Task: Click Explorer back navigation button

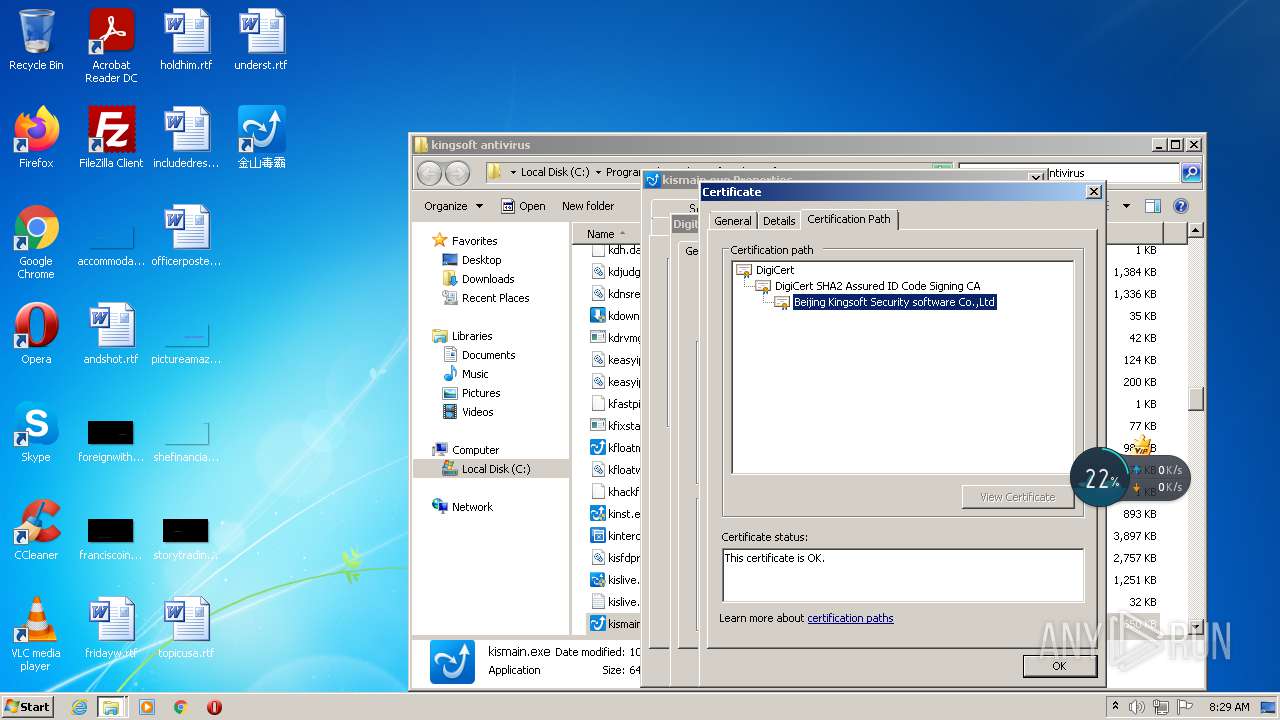Action: pyautogui.click(x=429, y=173)
